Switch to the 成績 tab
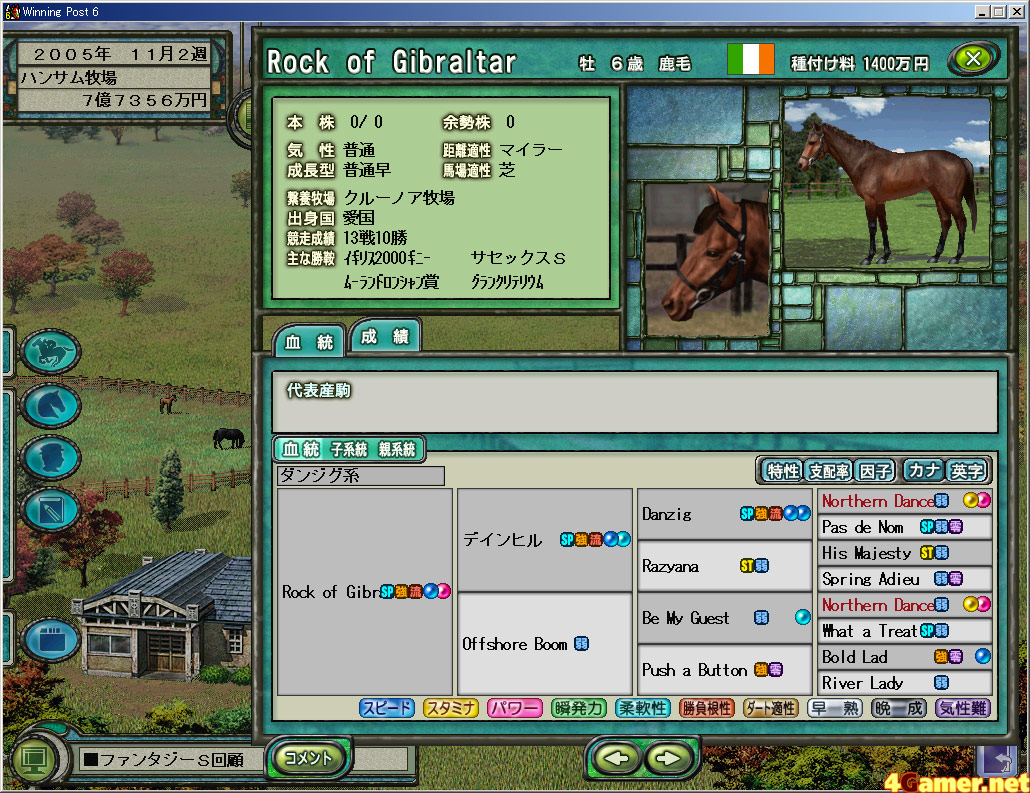This screenshot has width=1030, height=793. [385, 336]
